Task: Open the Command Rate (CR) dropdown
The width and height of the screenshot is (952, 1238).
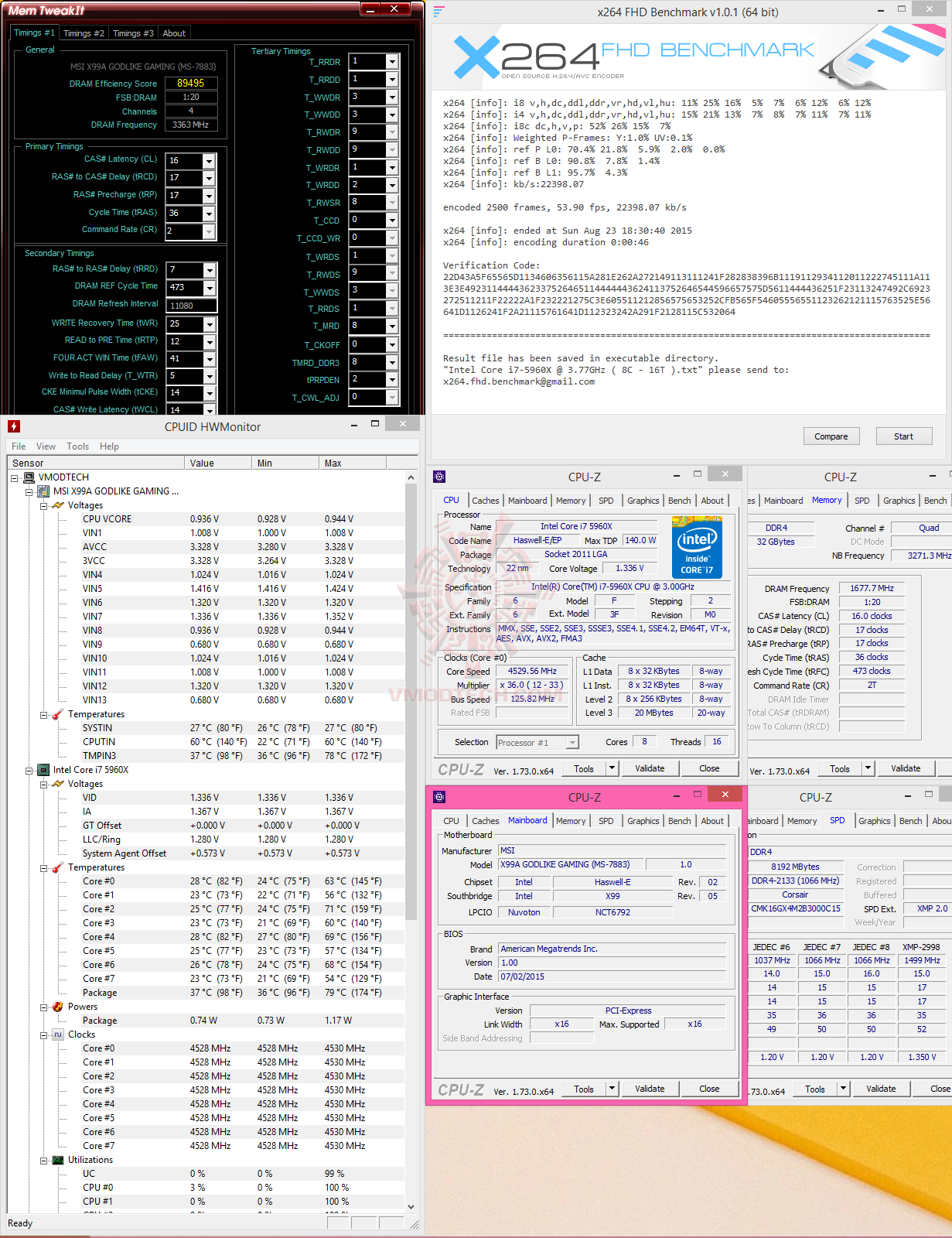Action: pyautogui.click(x=209, y=231)
